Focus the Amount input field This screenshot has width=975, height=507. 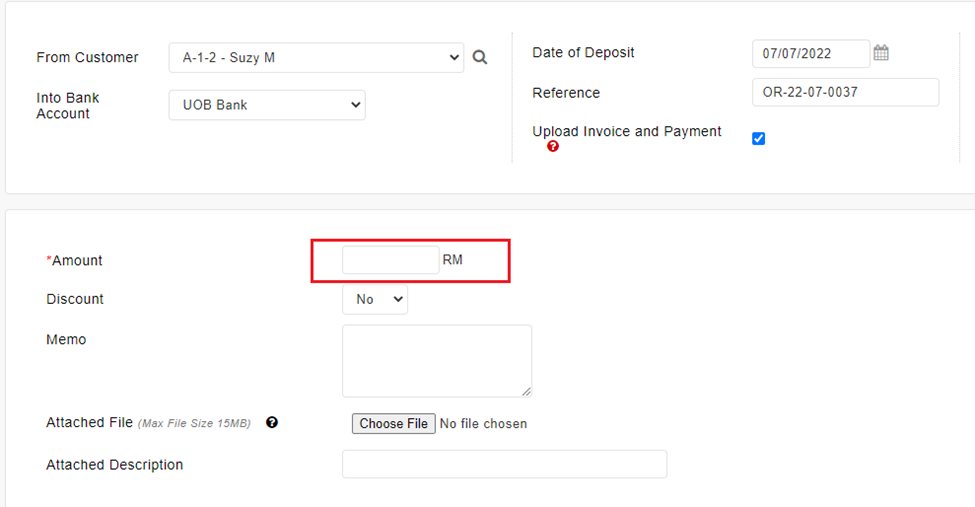tap(390, 260)
